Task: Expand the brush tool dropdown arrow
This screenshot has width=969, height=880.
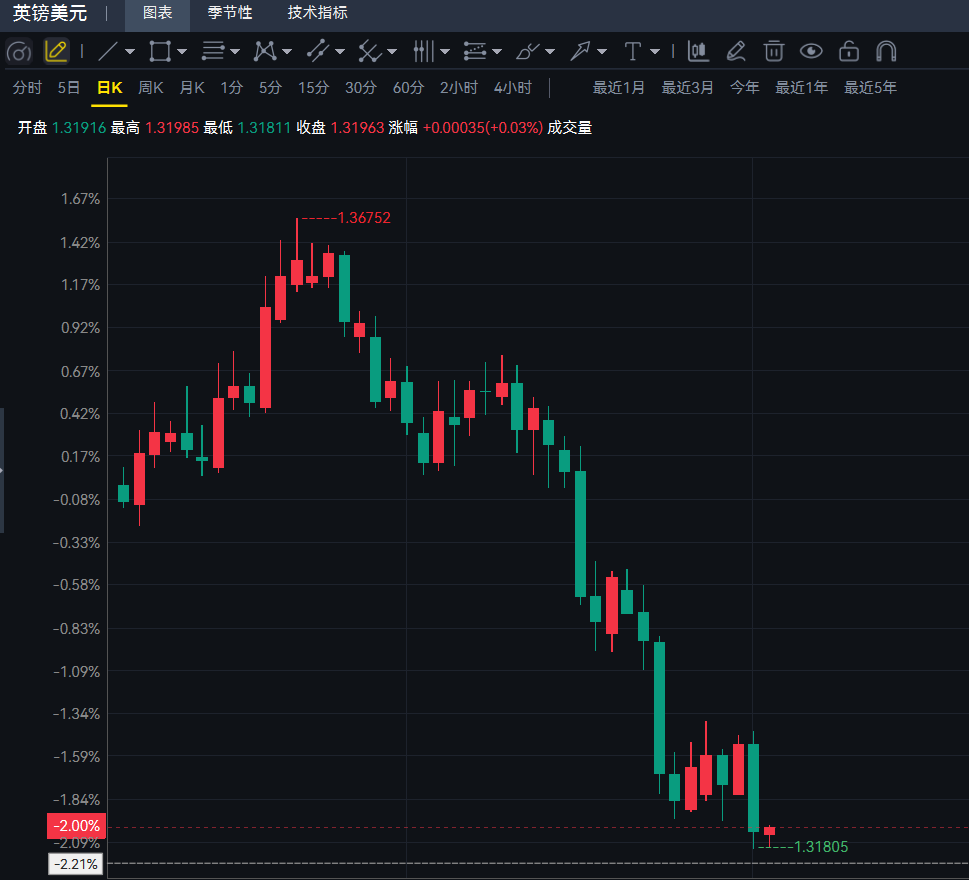Action: [x=550, y=52]
